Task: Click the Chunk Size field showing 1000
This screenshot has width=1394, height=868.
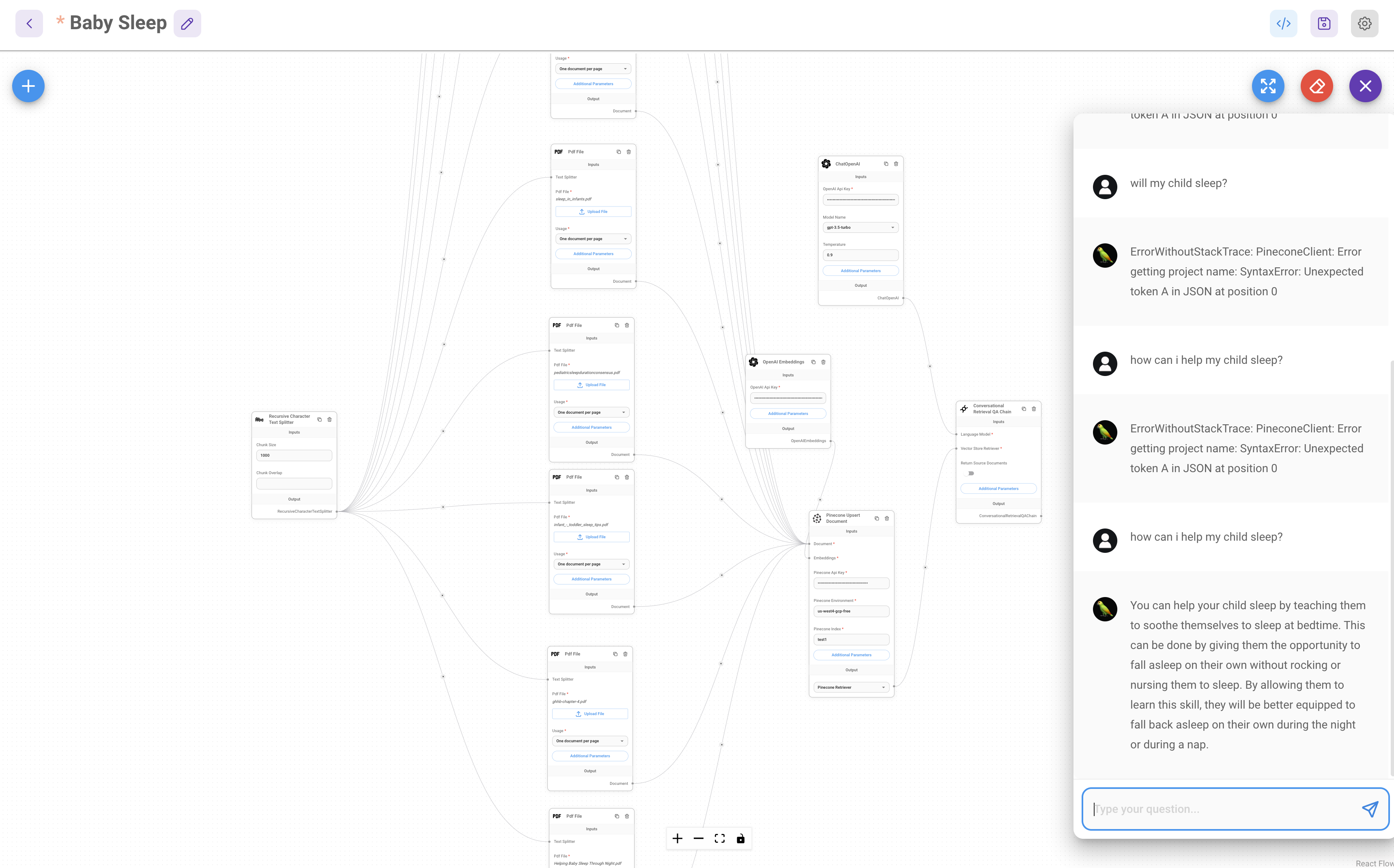Action: pyautogui.click(x=294, y=455)
